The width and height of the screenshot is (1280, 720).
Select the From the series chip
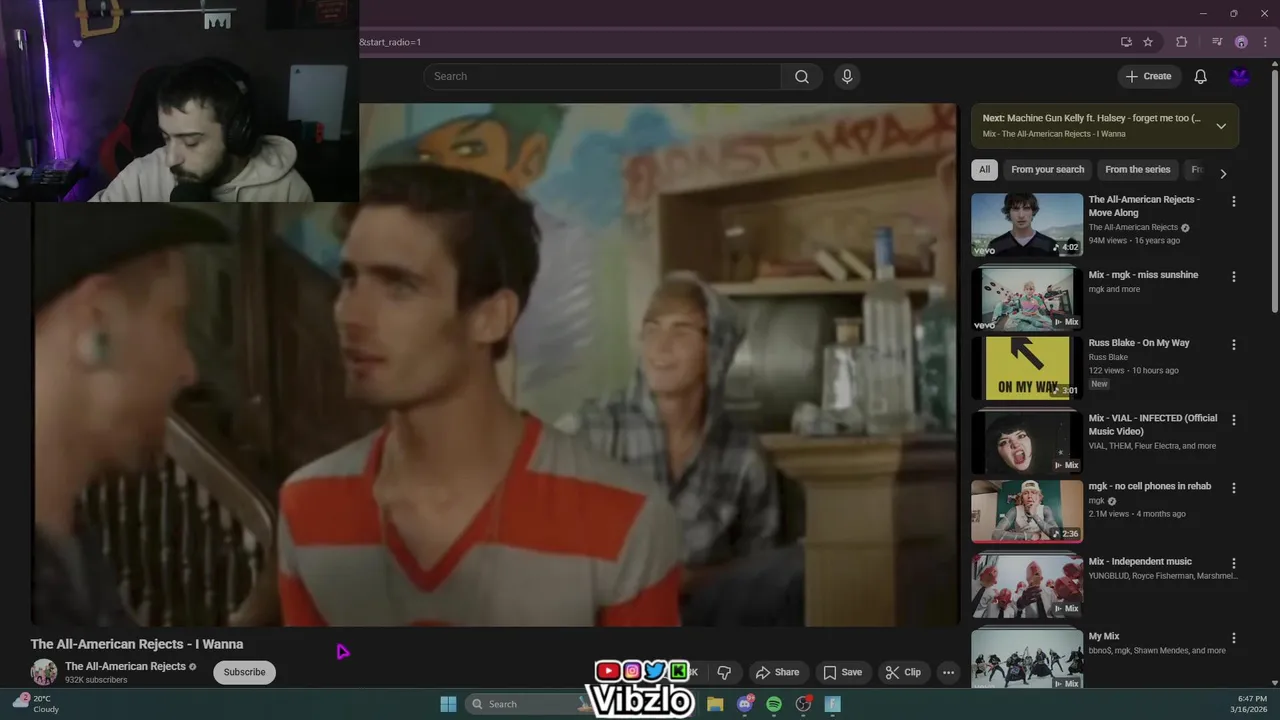point(1137,170)
